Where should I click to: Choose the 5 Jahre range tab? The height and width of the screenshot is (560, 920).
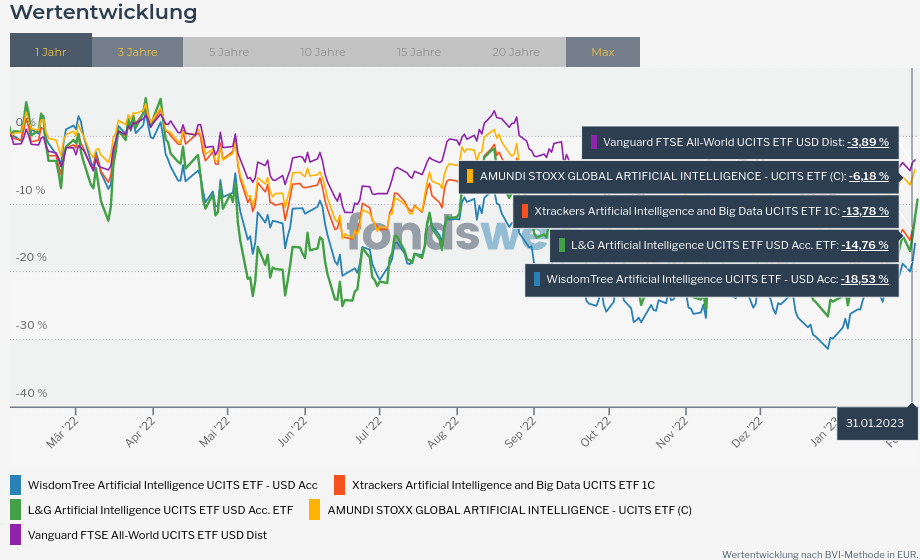pyautogui.click(x=229, y=52)
